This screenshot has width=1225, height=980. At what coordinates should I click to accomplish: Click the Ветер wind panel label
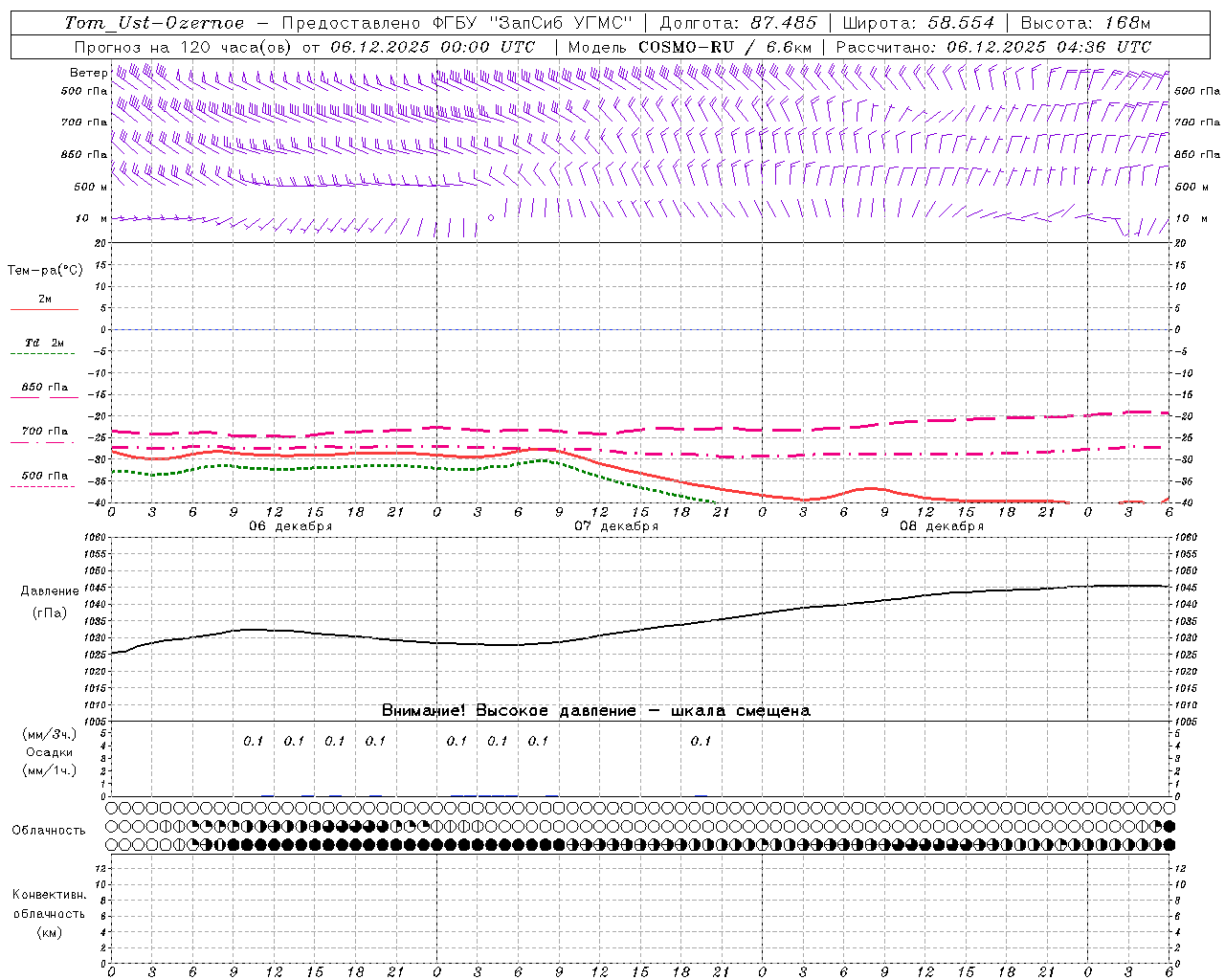click(88, 73)
